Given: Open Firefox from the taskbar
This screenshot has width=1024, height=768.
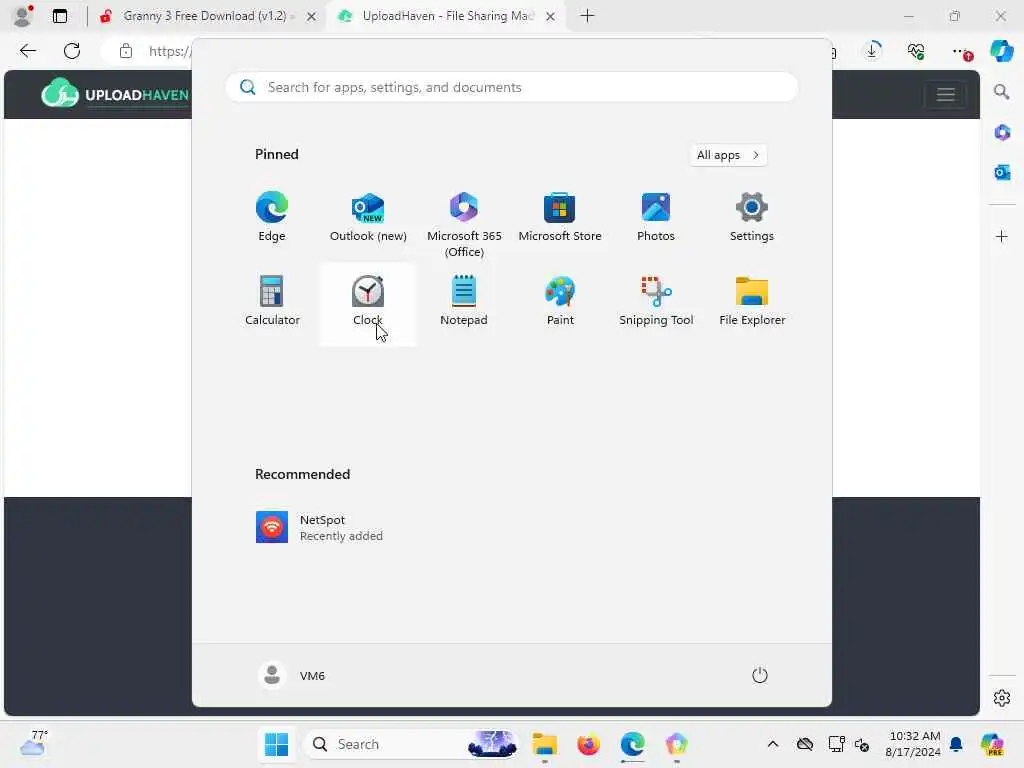Looking at the screenshot, I should (588, 744).
